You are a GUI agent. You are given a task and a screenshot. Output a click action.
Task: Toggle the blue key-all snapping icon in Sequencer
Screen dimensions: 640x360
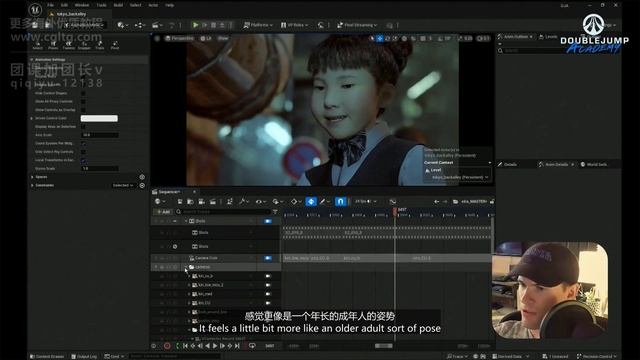(311, 202)
